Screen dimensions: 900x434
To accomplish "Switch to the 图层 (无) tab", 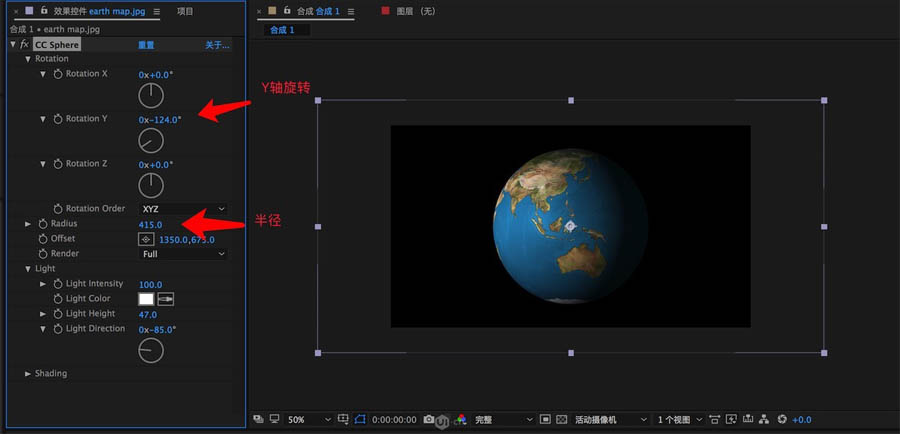I will [416, 11].
